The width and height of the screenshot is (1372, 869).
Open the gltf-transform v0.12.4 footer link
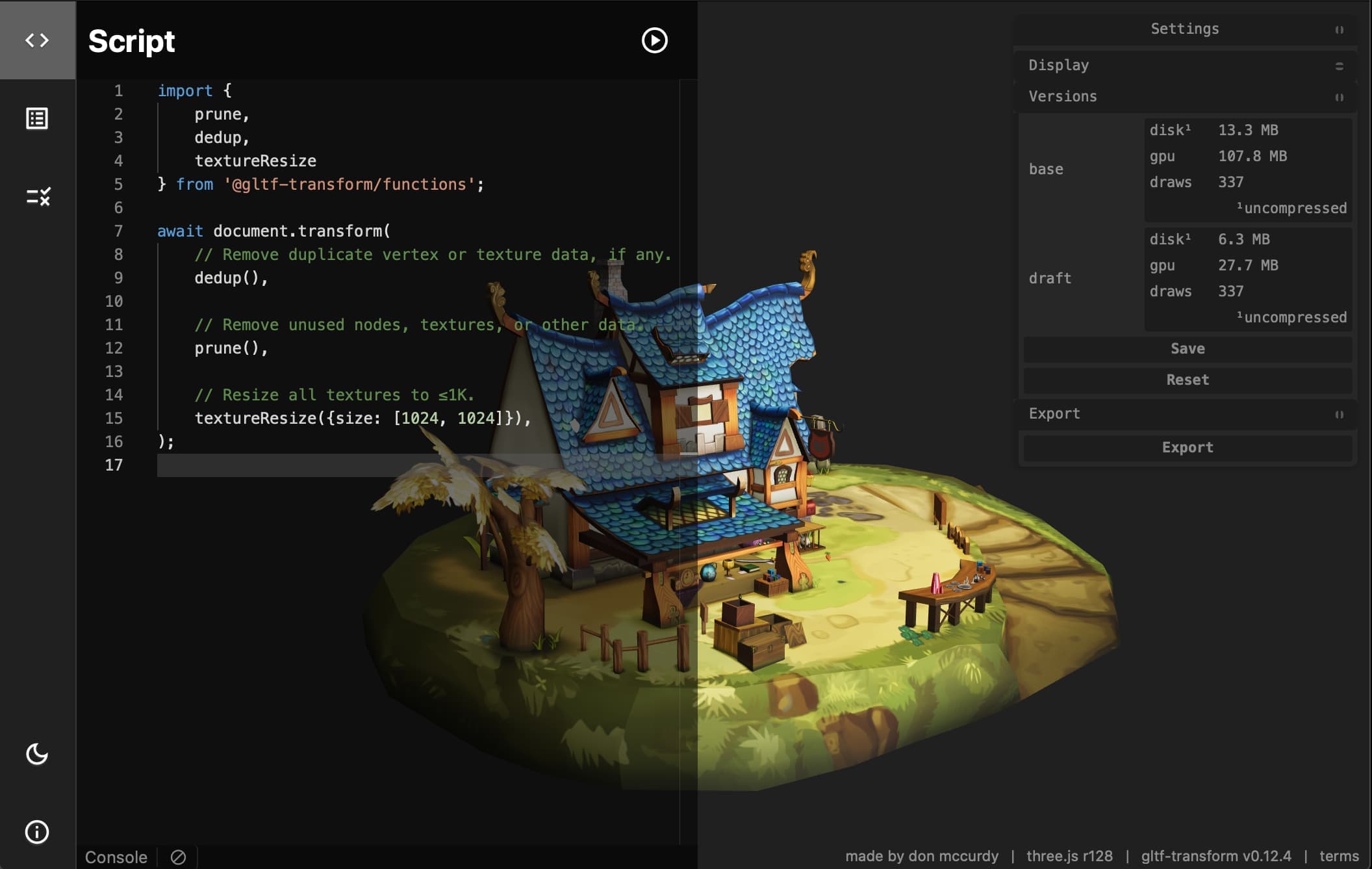pos(1216,856)
